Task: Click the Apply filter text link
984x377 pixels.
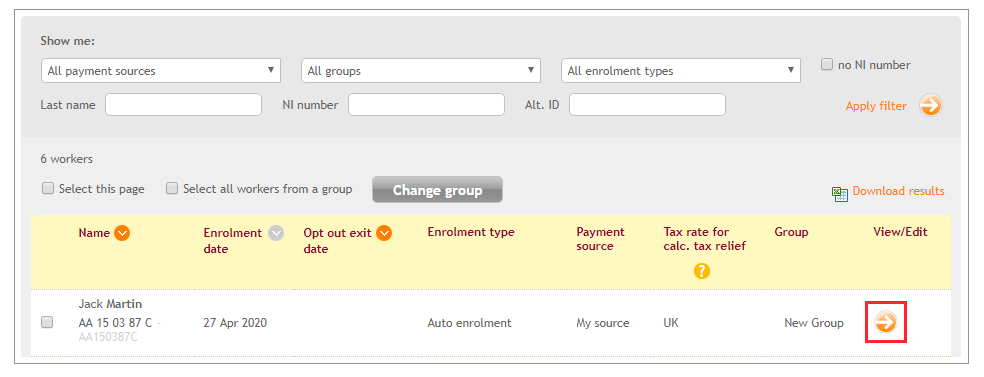Action: tap(876, 106)
